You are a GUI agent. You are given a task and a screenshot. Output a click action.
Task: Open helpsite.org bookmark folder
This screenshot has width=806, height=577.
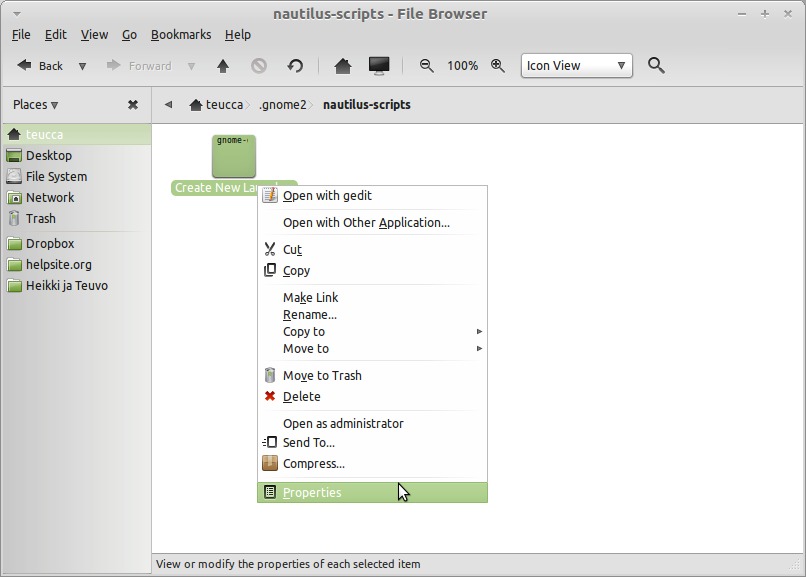tap(77, 265)
